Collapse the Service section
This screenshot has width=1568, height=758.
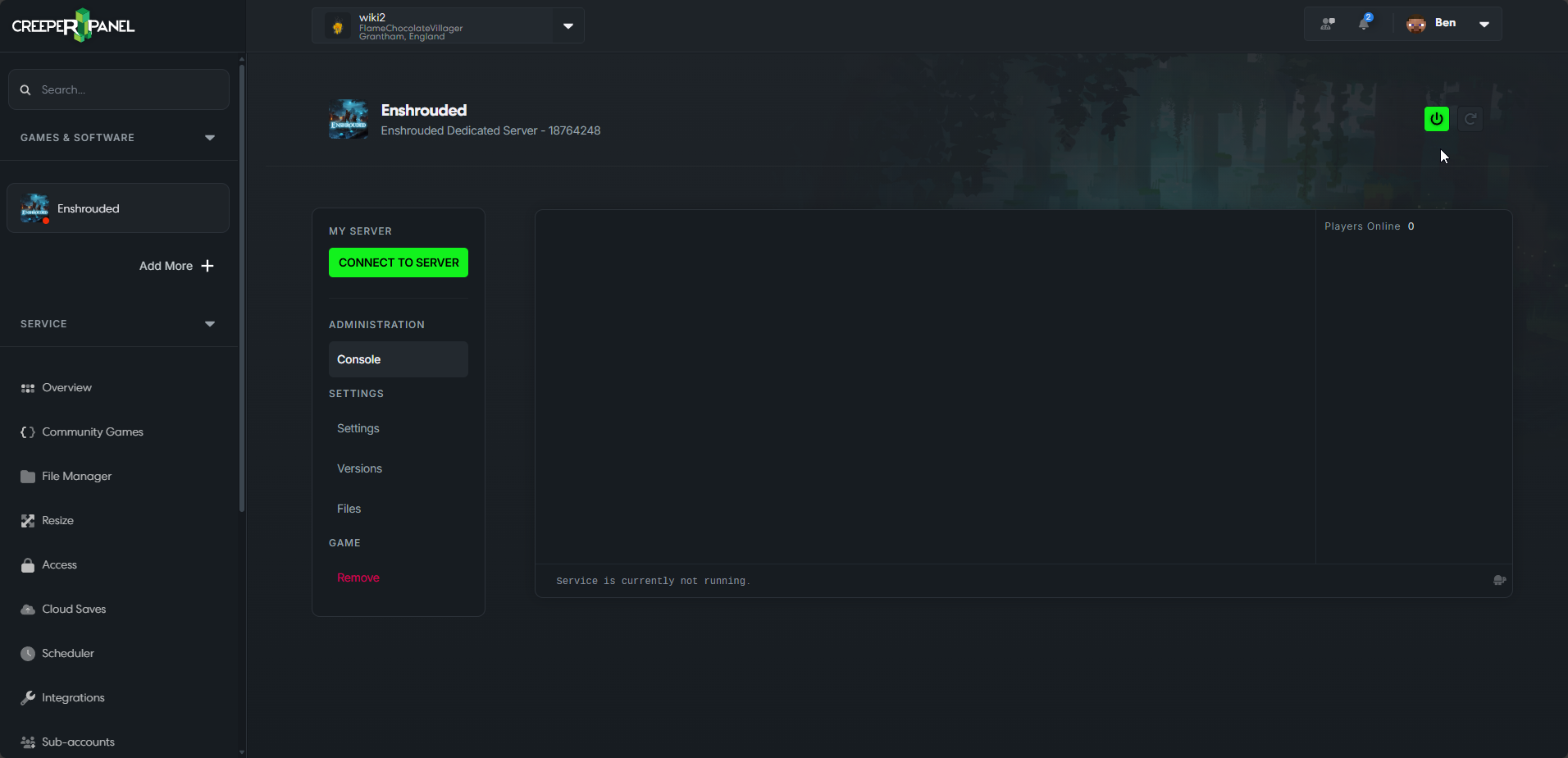pyautogui.click(x=210, y=324)
